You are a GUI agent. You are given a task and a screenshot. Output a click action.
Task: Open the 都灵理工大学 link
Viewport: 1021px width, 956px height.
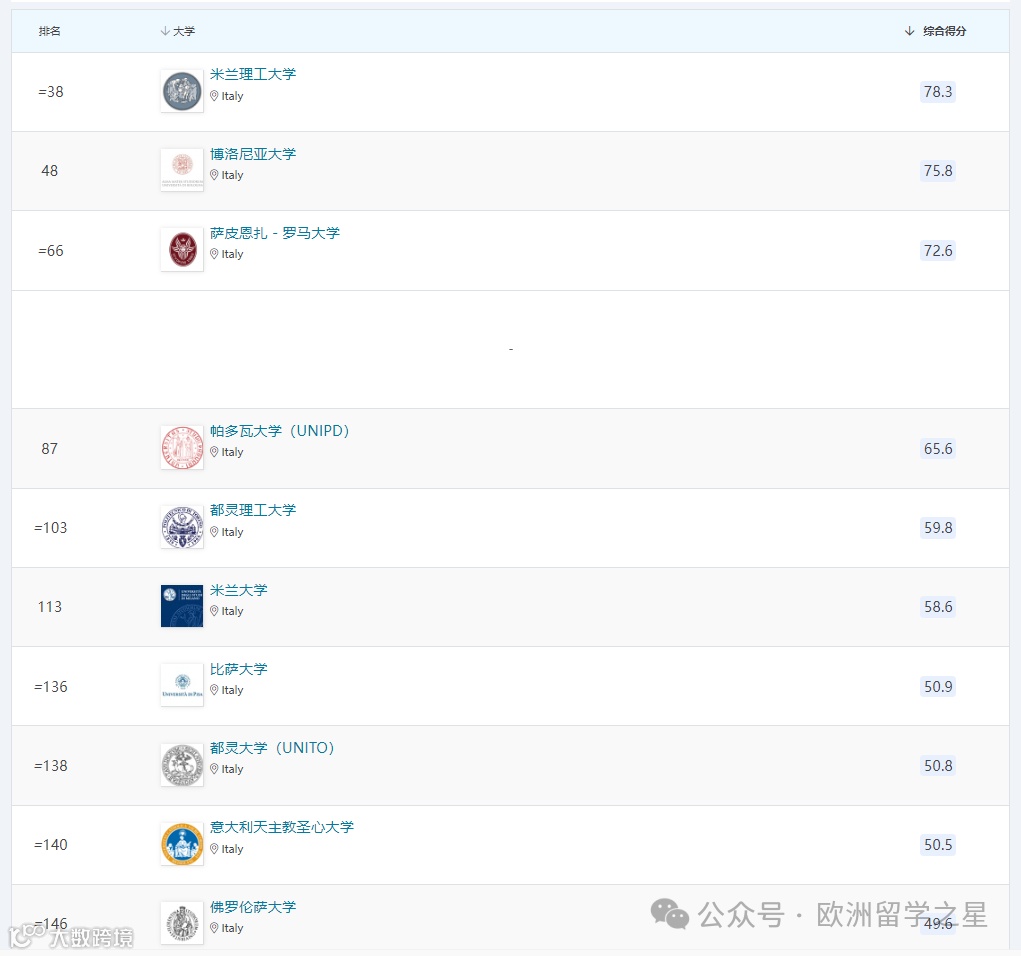pyautogui.click(x=253, y=510)
